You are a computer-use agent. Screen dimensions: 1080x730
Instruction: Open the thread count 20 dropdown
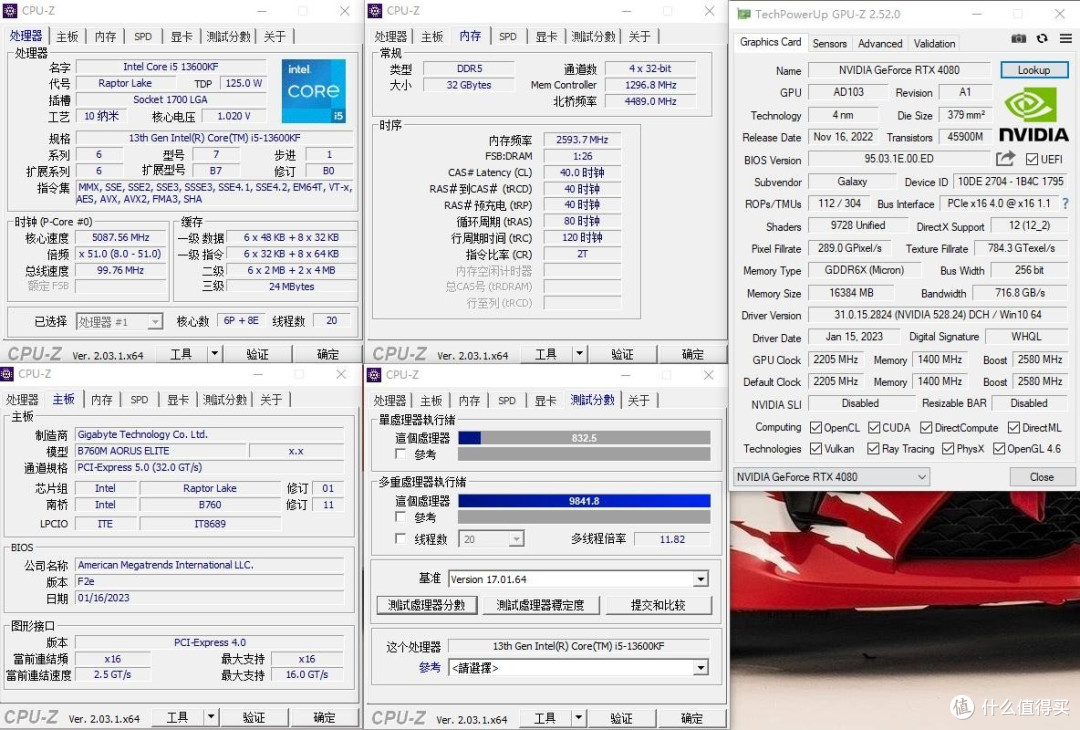coord(491,539)
